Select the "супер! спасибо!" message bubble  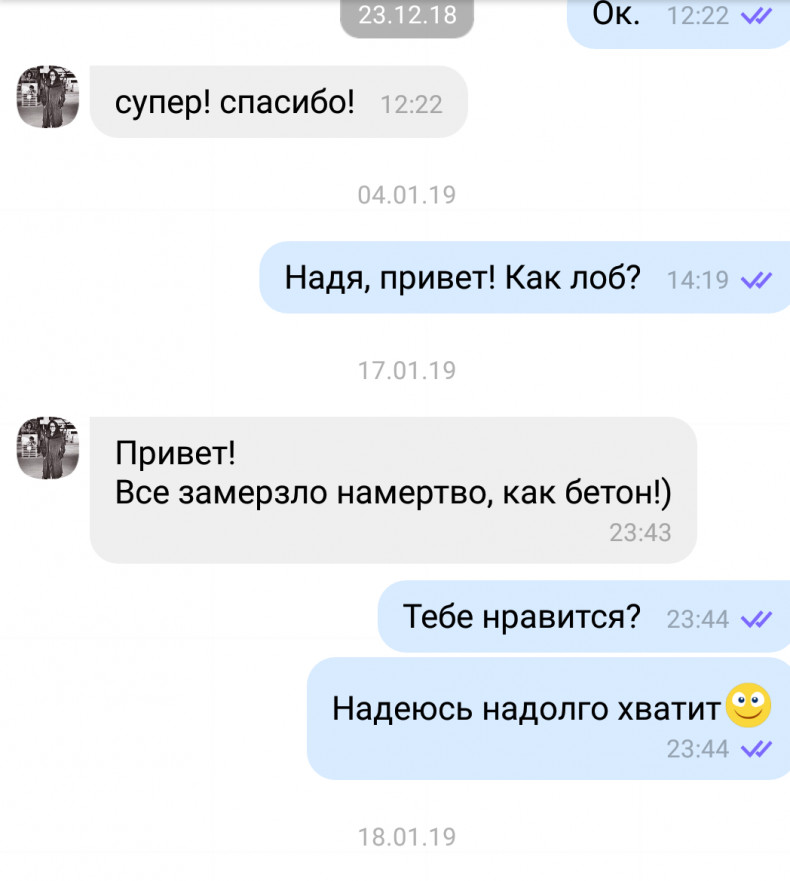[x=279, y=102]
